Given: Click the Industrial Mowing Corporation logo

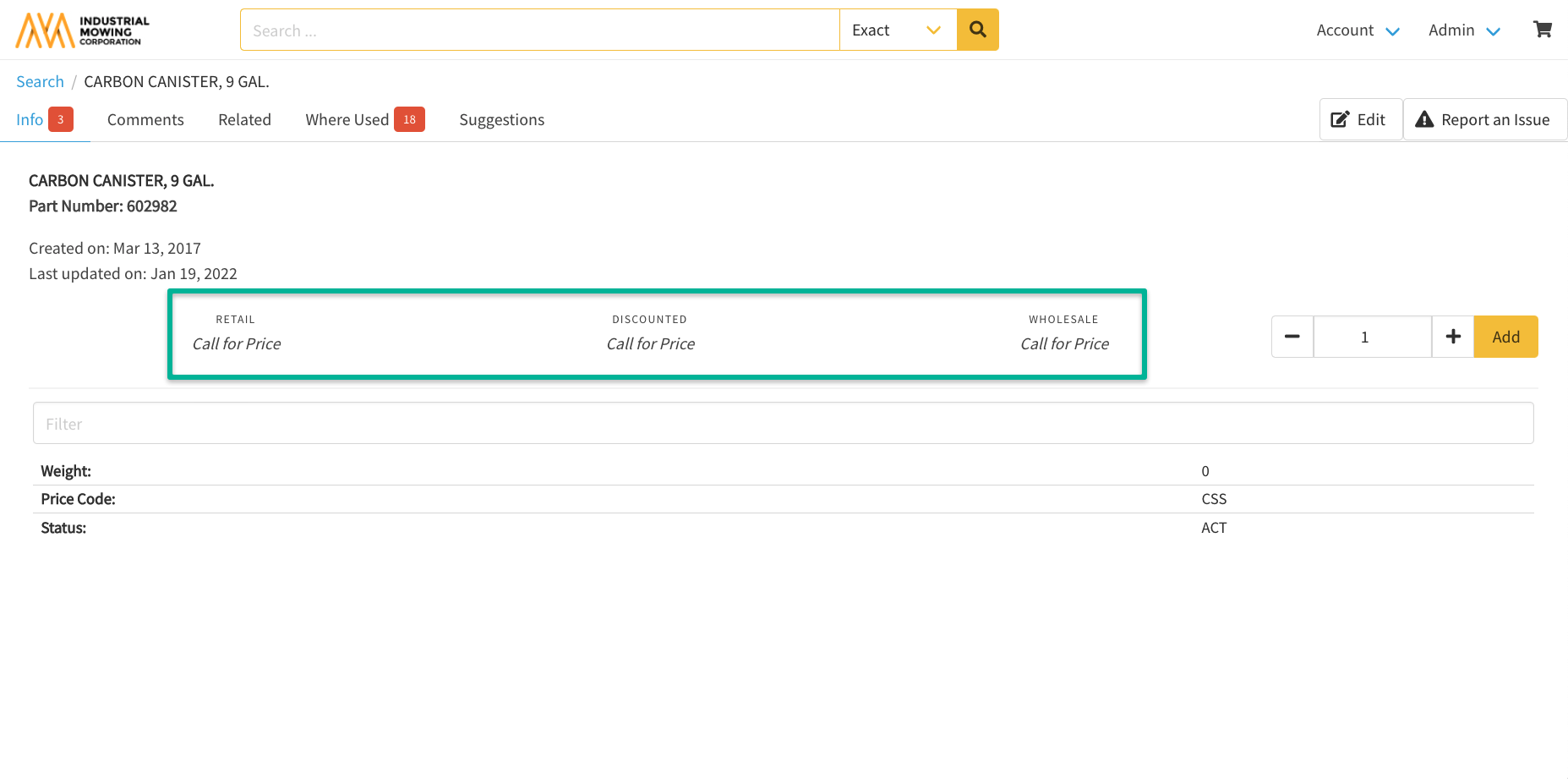Looking at the screenshot, I should (x=82, y=30).
